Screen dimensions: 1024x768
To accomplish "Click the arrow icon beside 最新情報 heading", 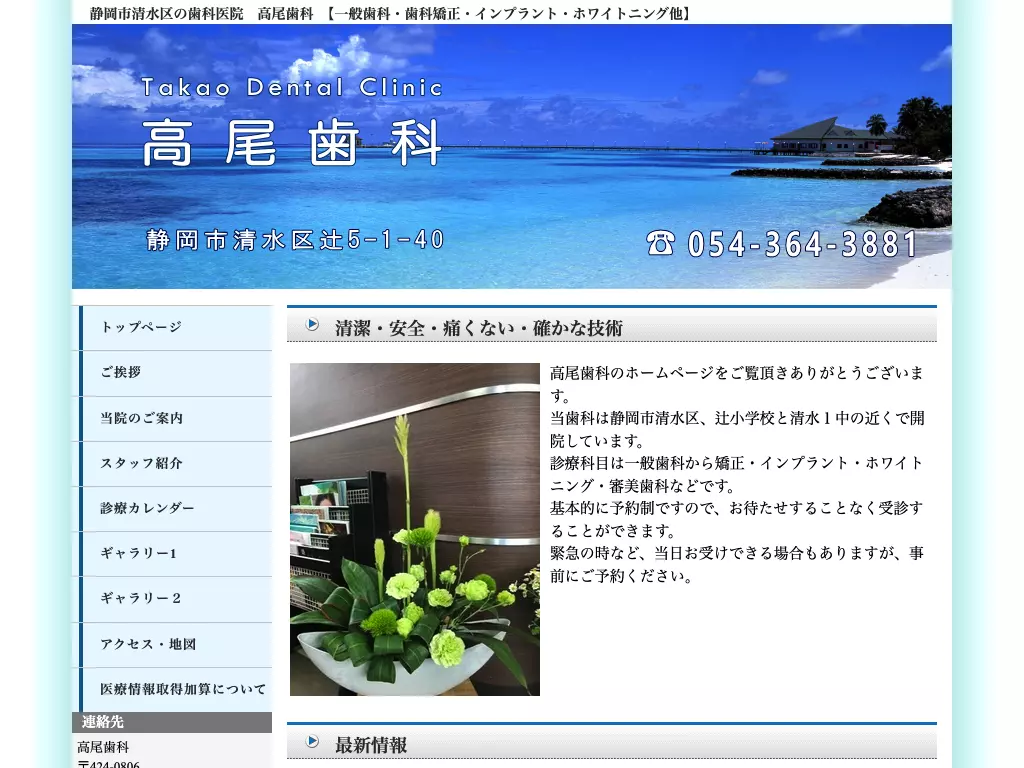I will point(313,741).
